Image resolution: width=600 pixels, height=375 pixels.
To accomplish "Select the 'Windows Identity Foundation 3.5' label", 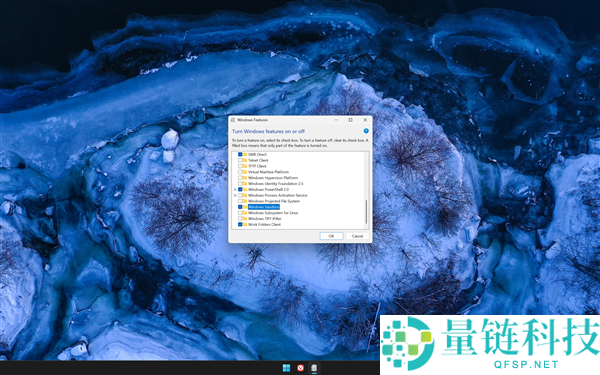I will [x=276, y=183].
